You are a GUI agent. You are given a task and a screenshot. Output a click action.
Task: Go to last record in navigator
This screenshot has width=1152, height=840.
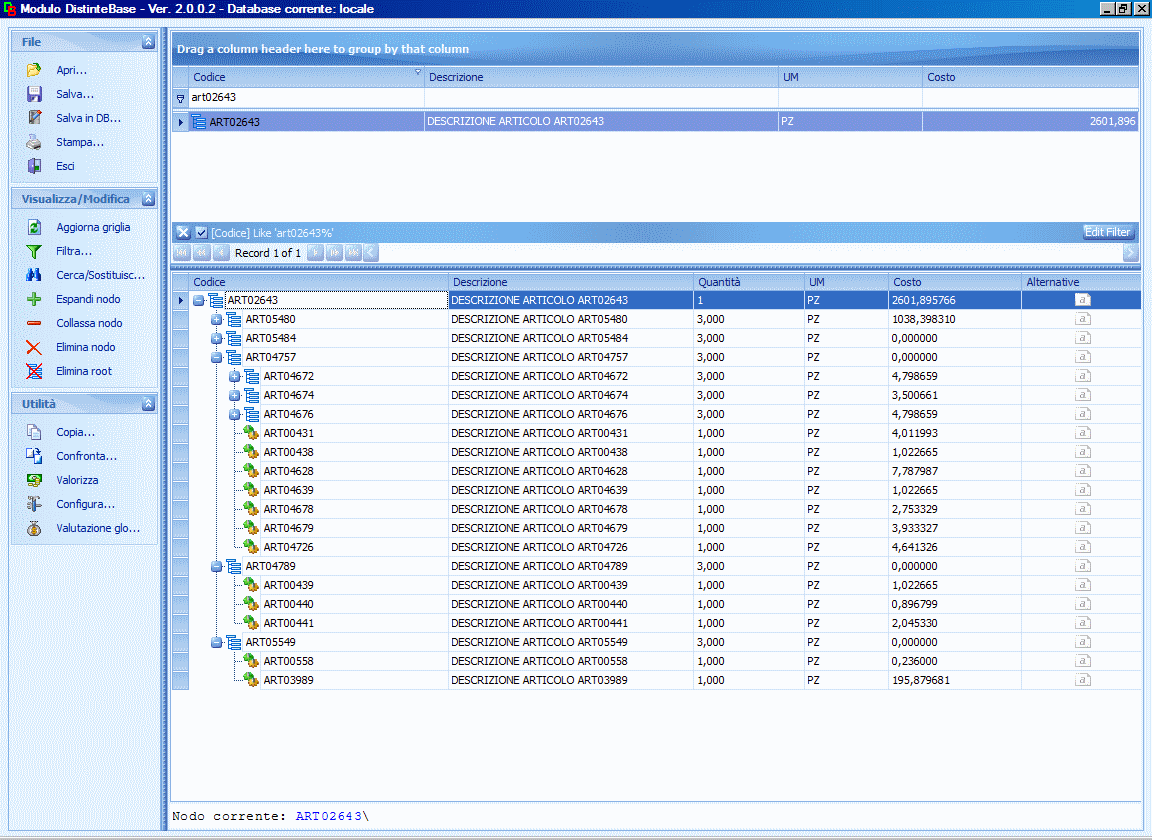point(353,253)
